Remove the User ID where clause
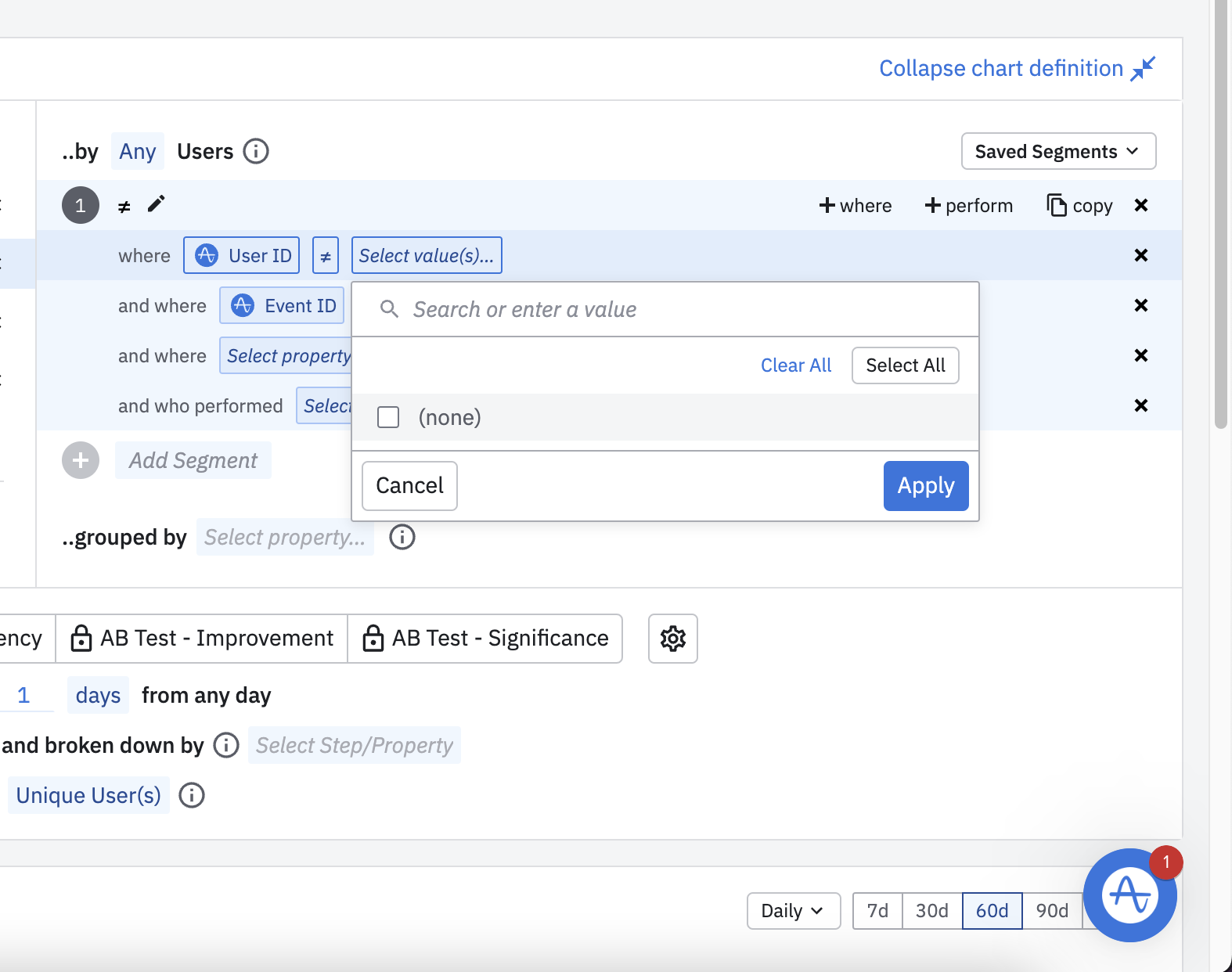 click(x=1141, y=255)
